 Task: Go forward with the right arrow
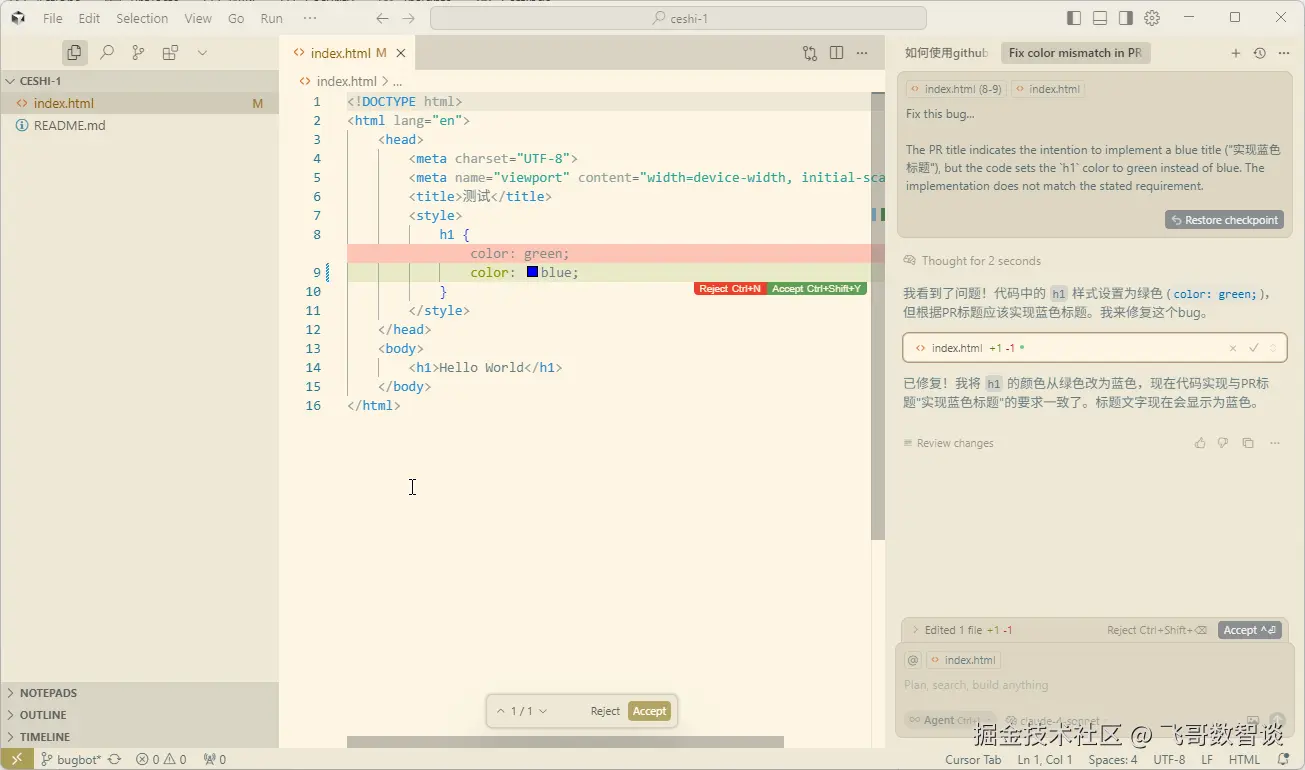click(408, 18)
